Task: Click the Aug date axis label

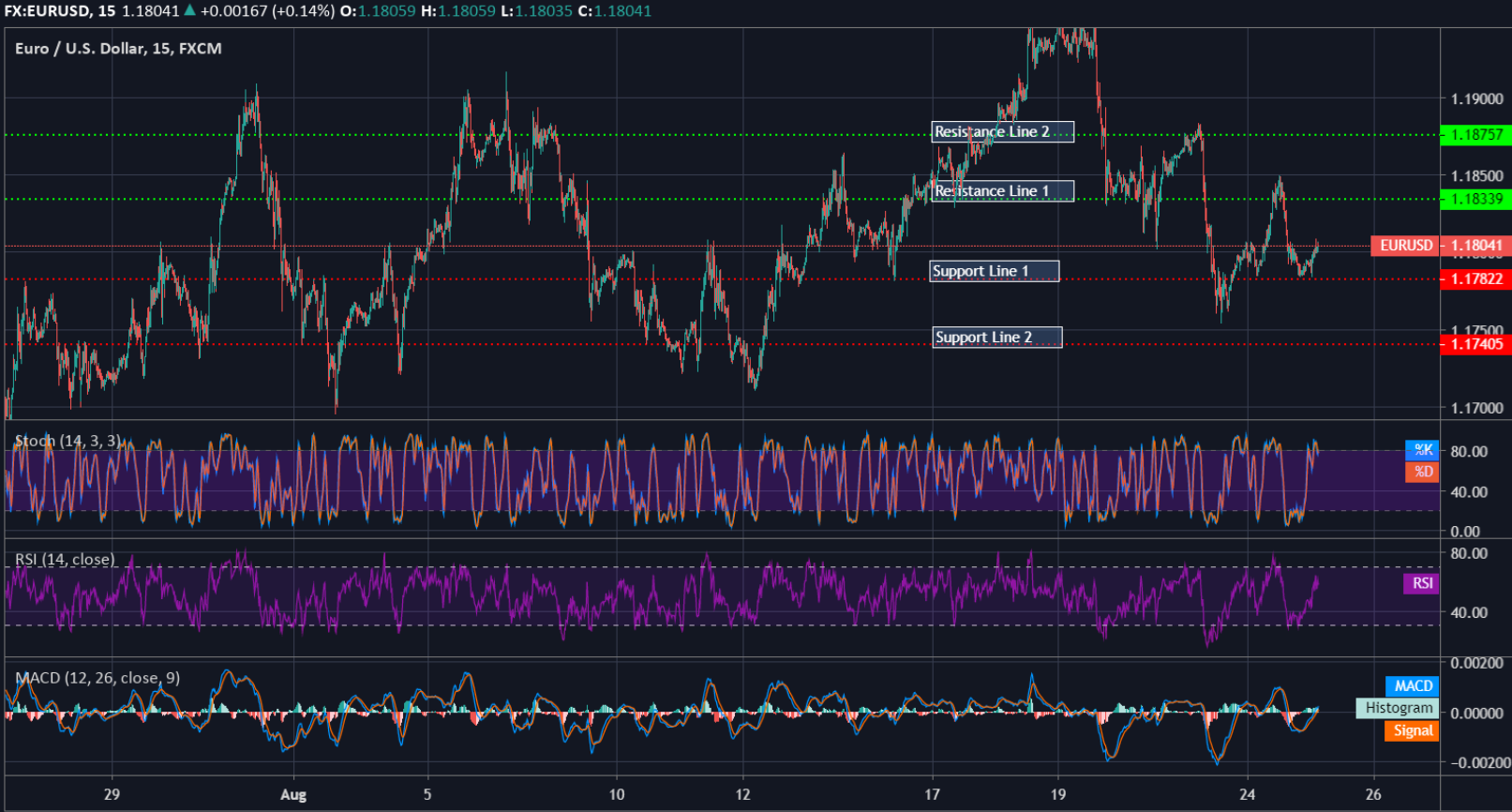Action: click(x=293, y=795)
